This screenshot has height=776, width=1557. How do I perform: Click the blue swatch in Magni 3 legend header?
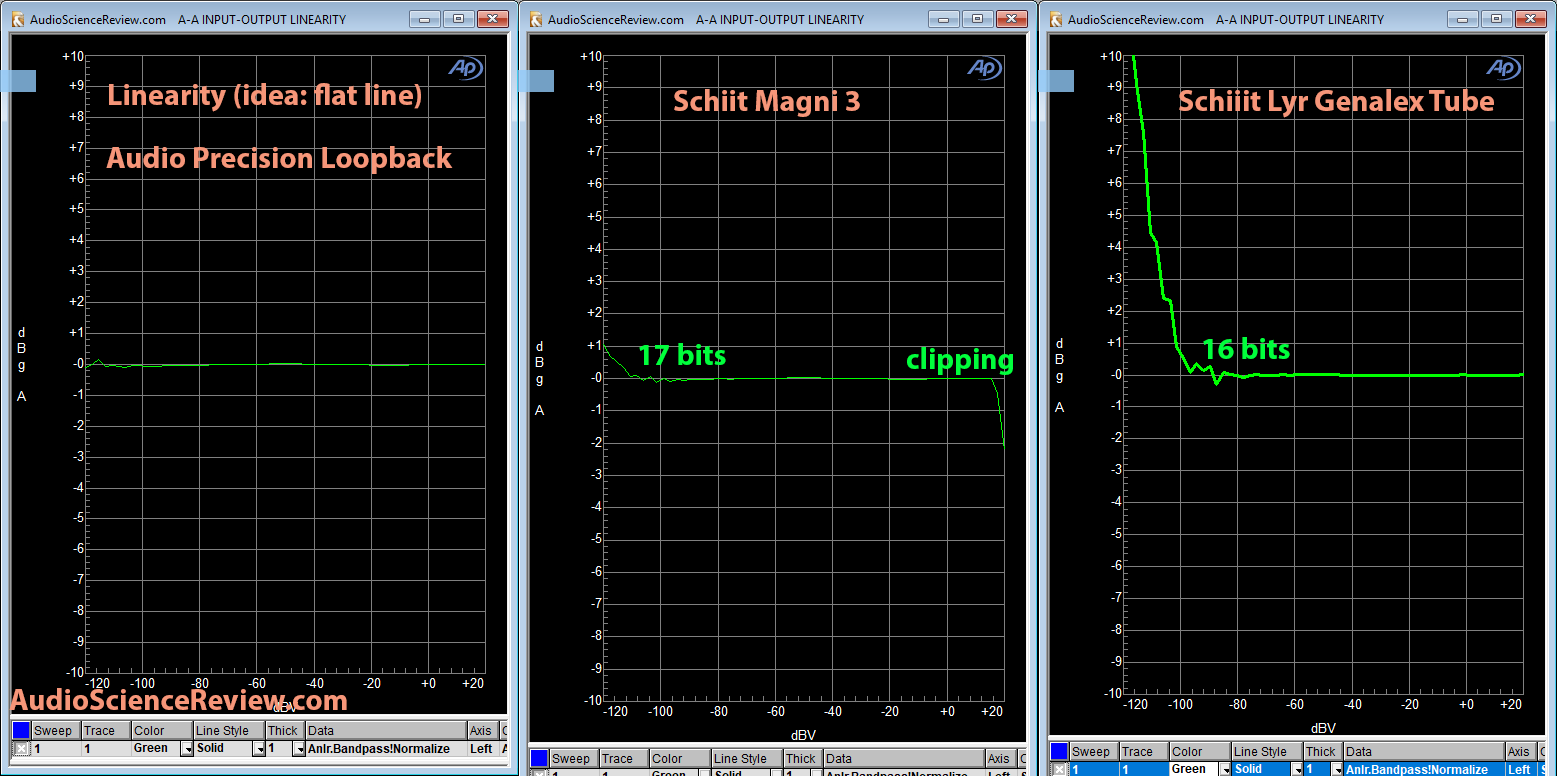coord(540,759)
